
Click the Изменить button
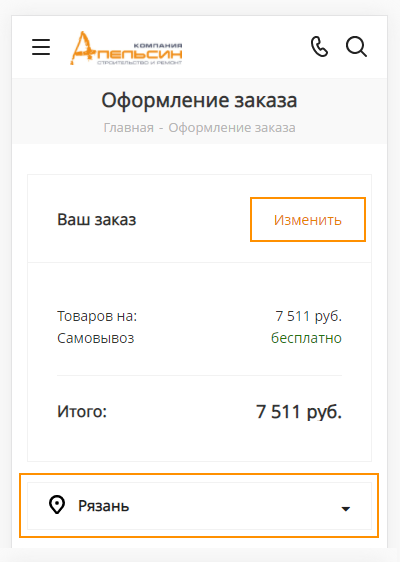point(308,219)
